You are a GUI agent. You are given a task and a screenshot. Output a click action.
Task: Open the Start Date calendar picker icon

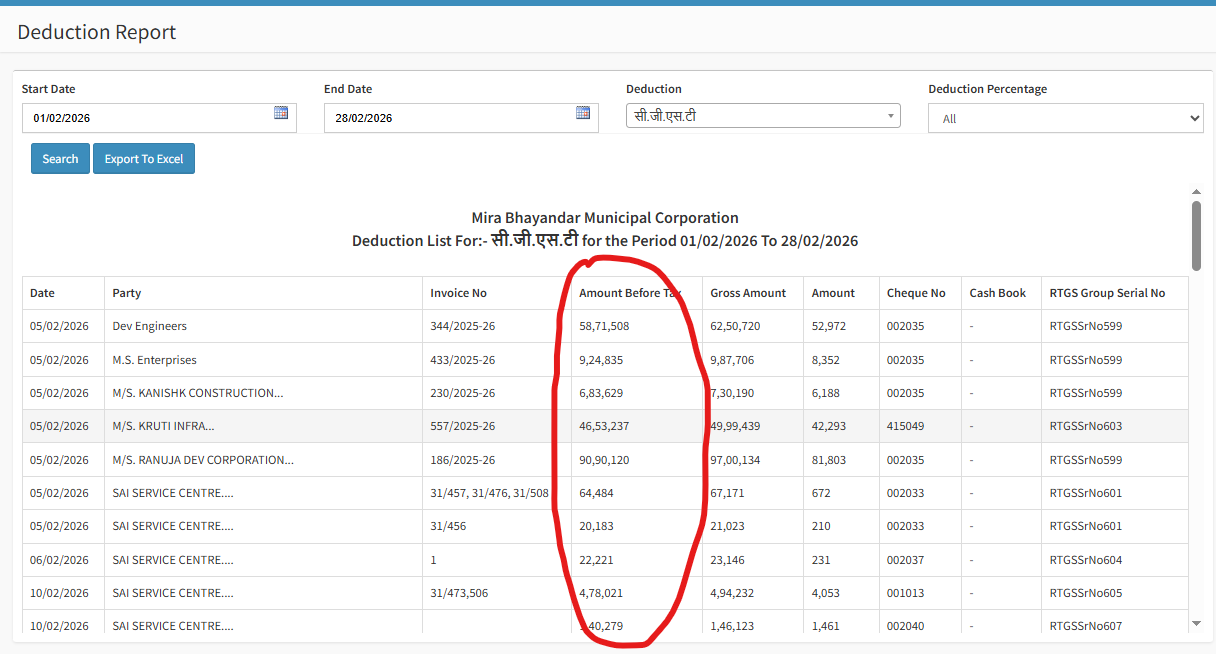[281, 113]
